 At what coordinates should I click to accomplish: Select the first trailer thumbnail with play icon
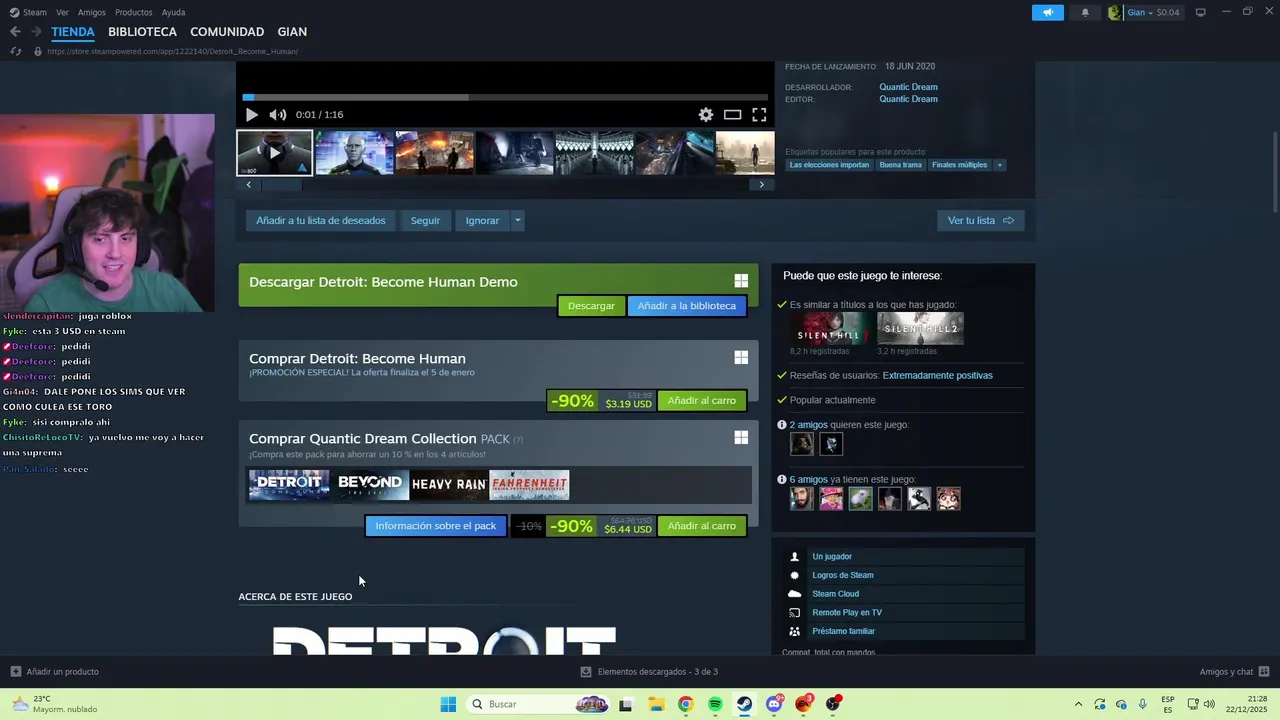(x=274, y=153)
